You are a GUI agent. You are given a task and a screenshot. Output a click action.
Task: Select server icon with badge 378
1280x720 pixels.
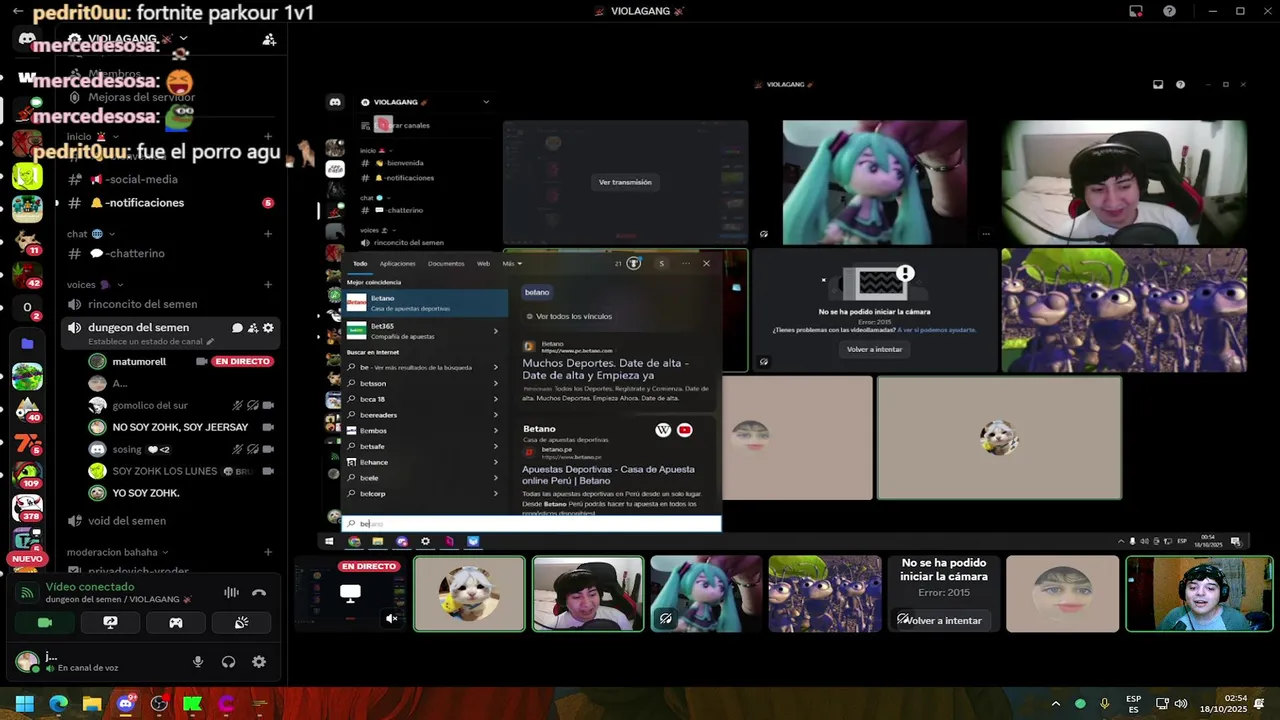27,508
